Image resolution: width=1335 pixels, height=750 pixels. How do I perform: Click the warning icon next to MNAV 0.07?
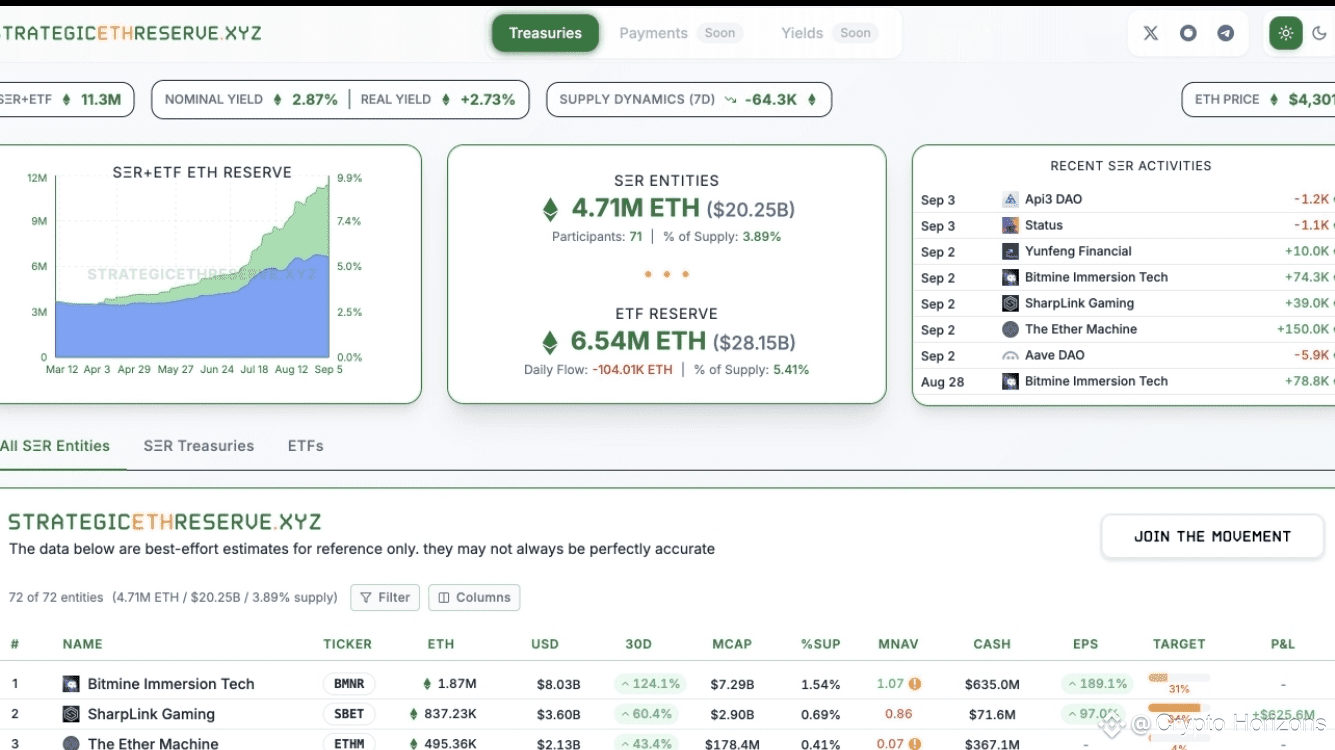[x=914, y=743]
